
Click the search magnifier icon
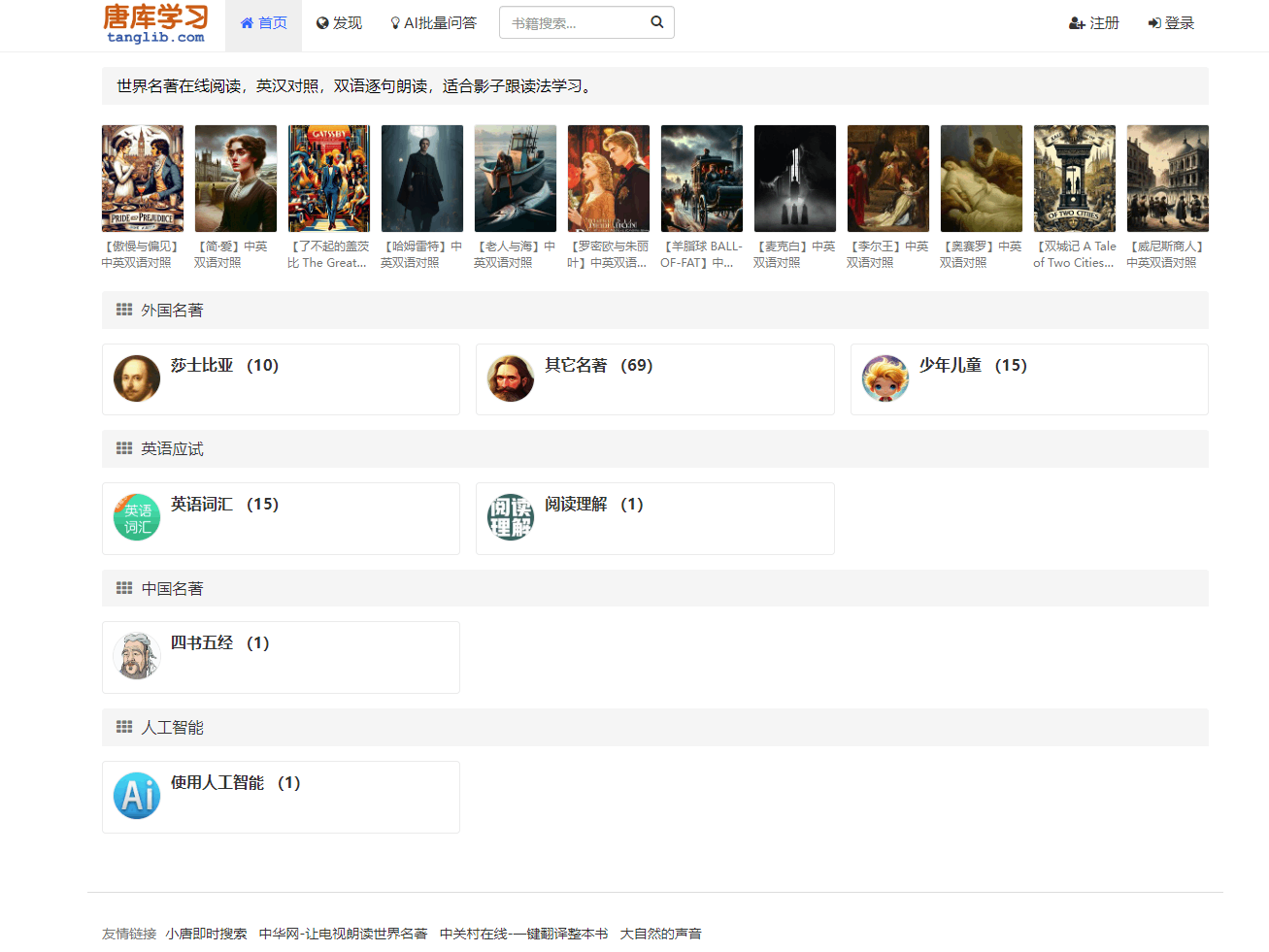click(657, 22)
